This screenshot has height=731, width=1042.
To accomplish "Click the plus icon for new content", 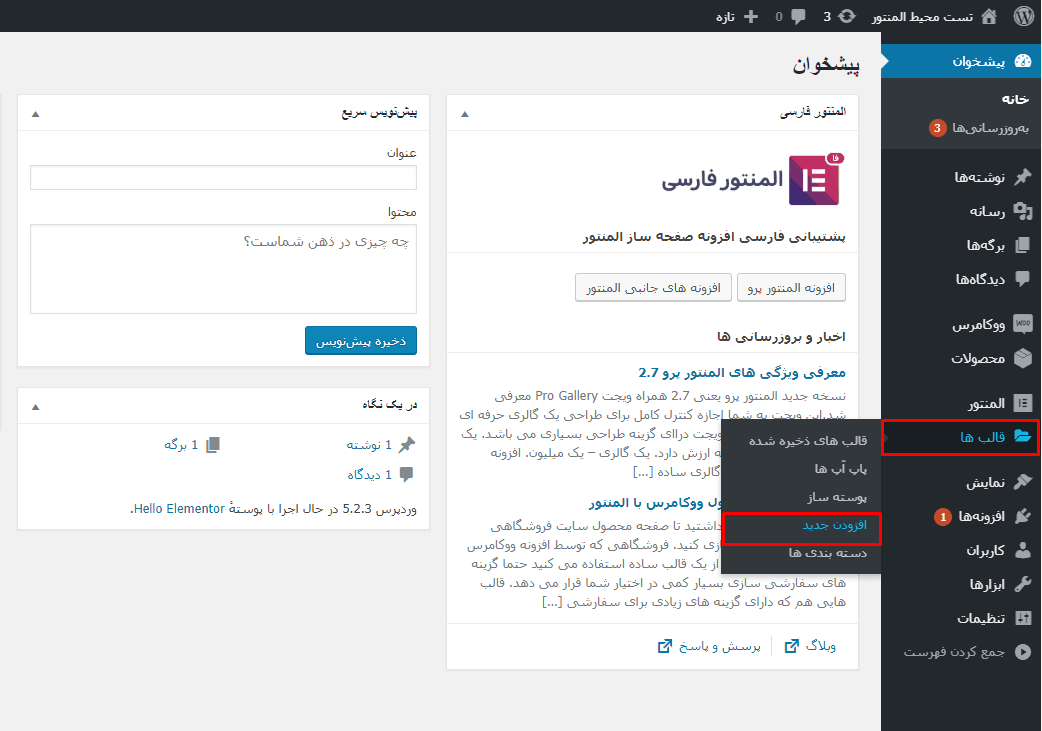I will 751,17.
